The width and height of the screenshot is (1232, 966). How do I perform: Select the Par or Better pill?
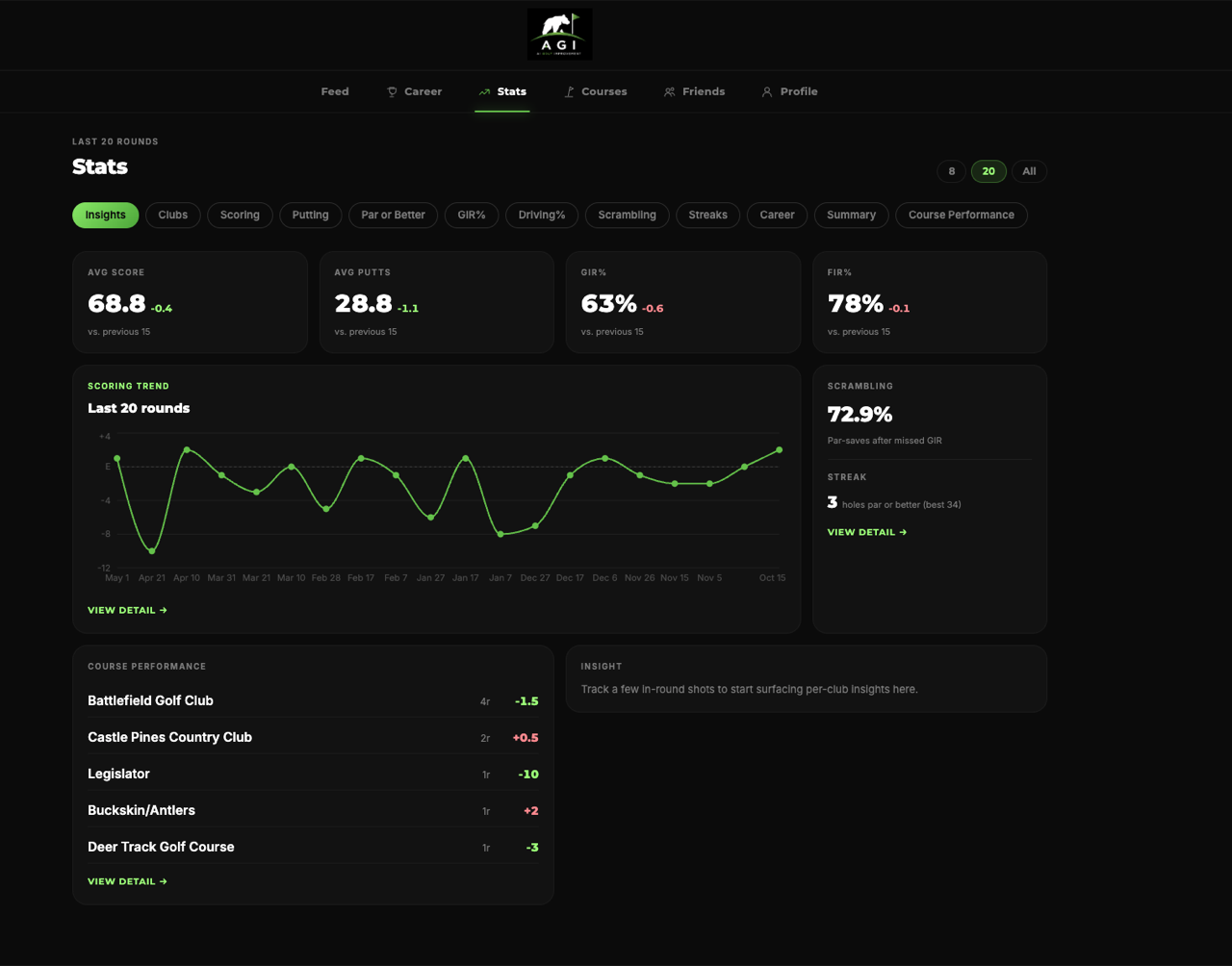393,215
